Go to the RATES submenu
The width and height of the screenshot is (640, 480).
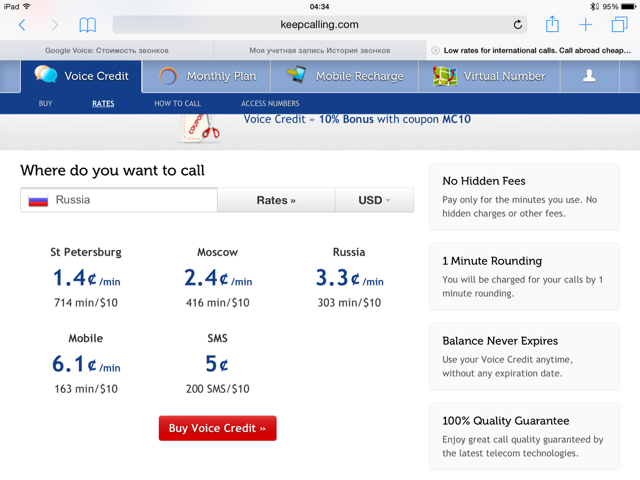click(x=103, y=104)
